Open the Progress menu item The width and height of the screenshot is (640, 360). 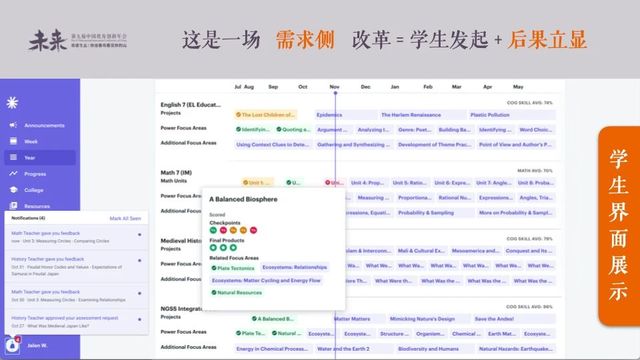pyautogui.click(x=35, y=174)
